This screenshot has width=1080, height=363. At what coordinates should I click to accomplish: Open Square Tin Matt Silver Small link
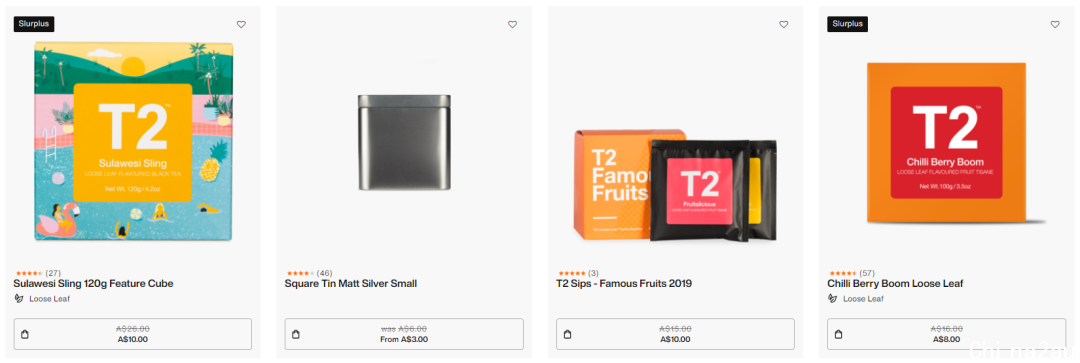coord(351,284)
